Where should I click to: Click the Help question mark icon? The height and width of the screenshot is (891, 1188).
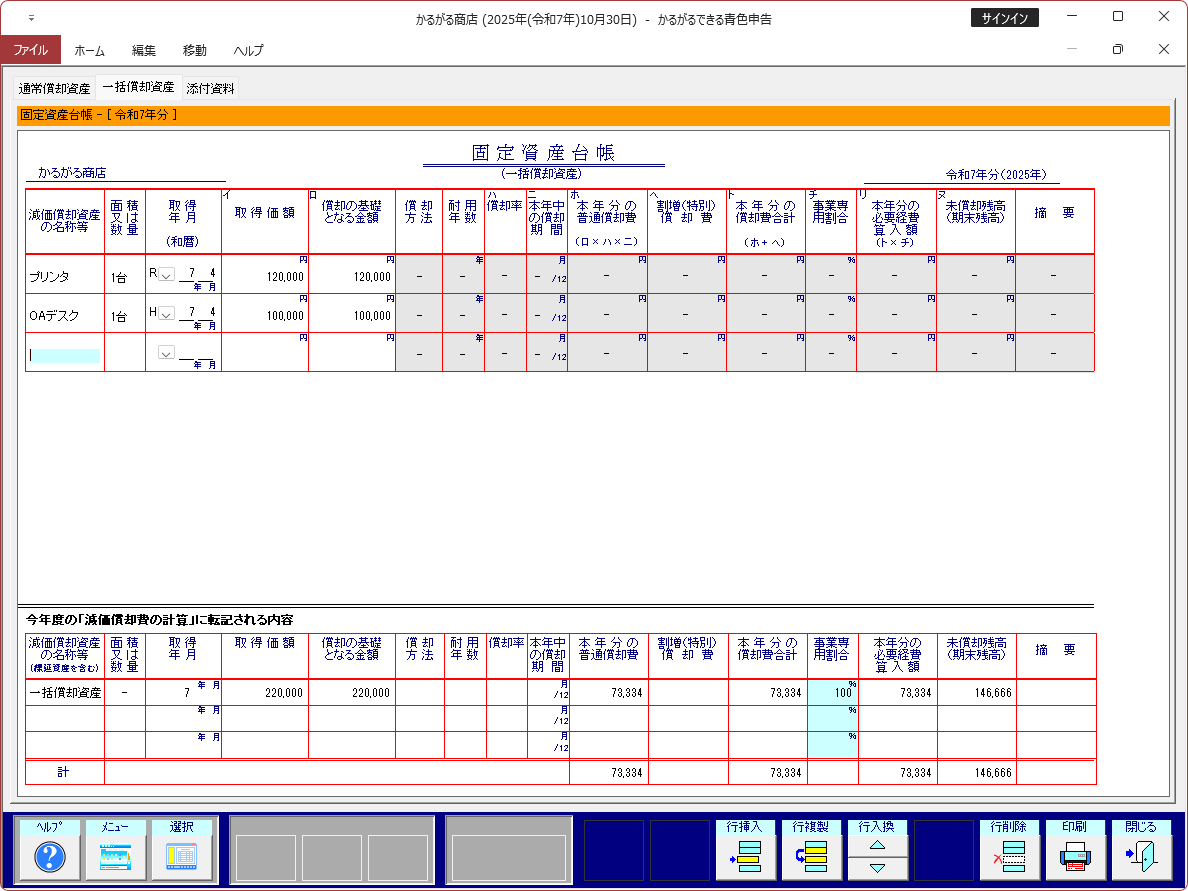point(50,857)
